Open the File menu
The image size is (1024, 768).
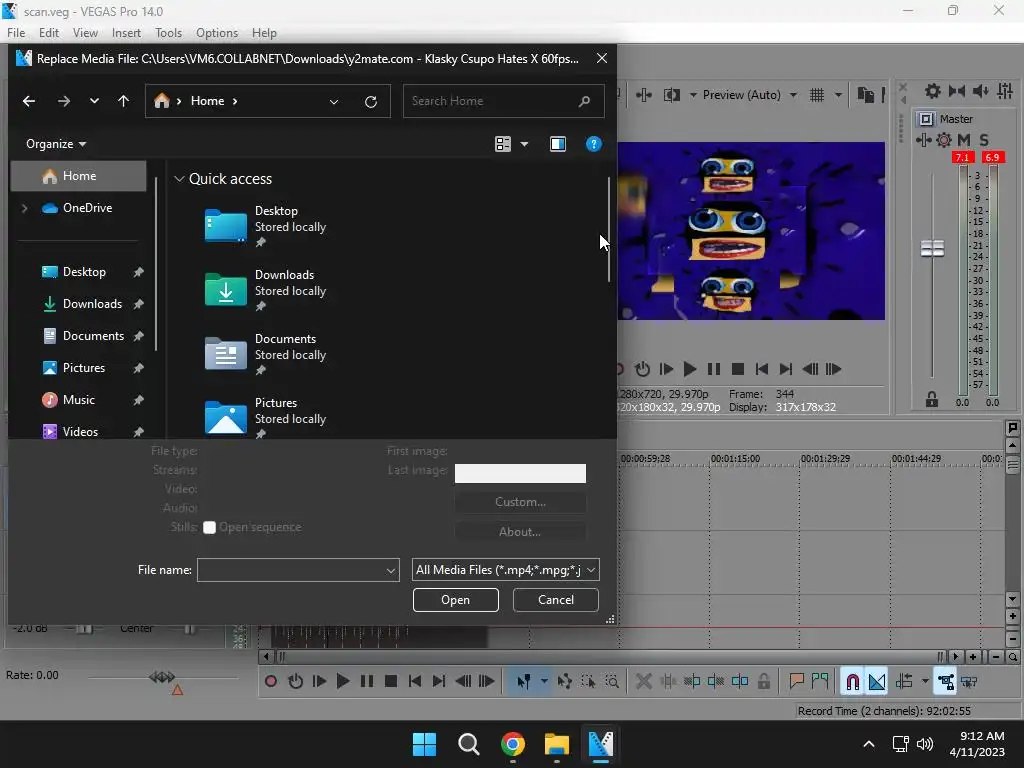click(x=16, y=33)
